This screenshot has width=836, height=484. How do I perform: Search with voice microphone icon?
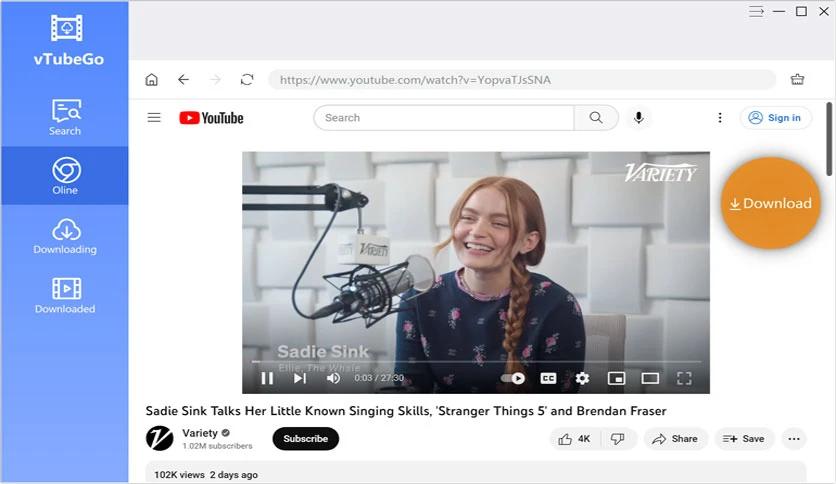pos(639,118)
